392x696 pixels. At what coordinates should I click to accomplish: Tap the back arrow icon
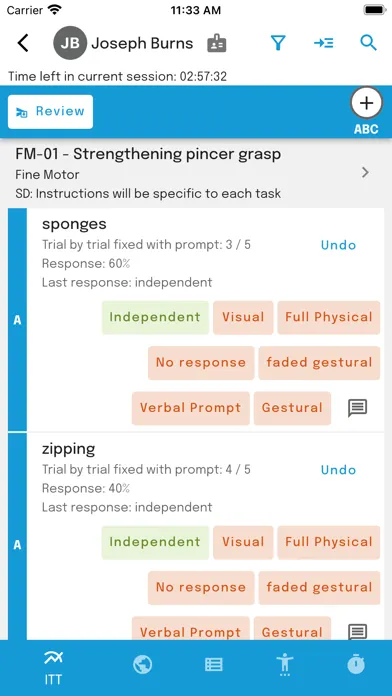(x=23, y=43)
